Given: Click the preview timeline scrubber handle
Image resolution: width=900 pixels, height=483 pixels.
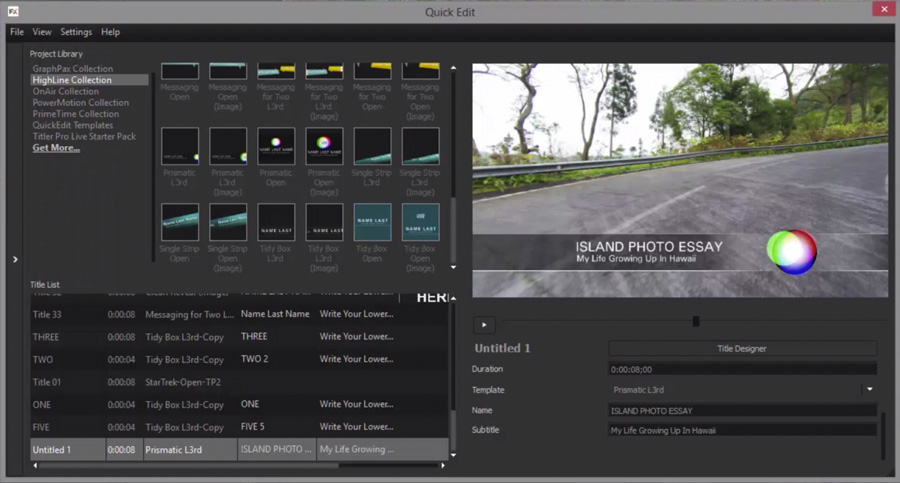Looking at the screenshot, I should click(x=696, y=321).
